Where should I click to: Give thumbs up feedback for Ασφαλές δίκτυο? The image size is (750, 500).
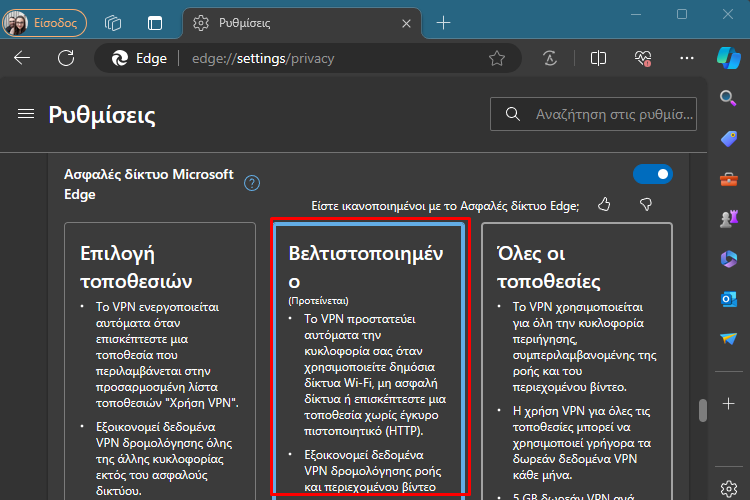point(604,205)
